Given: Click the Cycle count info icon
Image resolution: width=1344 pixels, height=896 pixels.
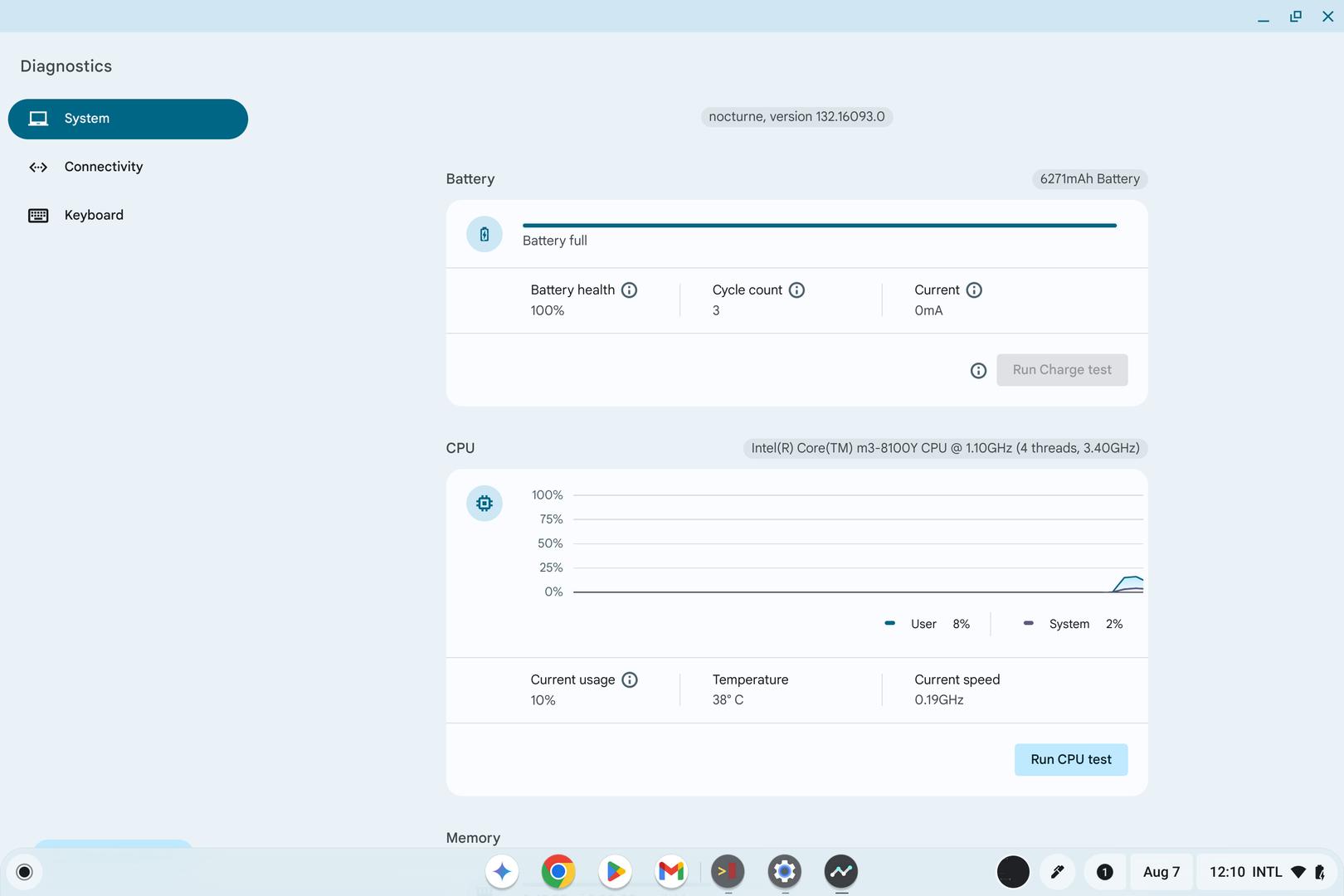Looking at the screenshot, I should click(796, 290).
